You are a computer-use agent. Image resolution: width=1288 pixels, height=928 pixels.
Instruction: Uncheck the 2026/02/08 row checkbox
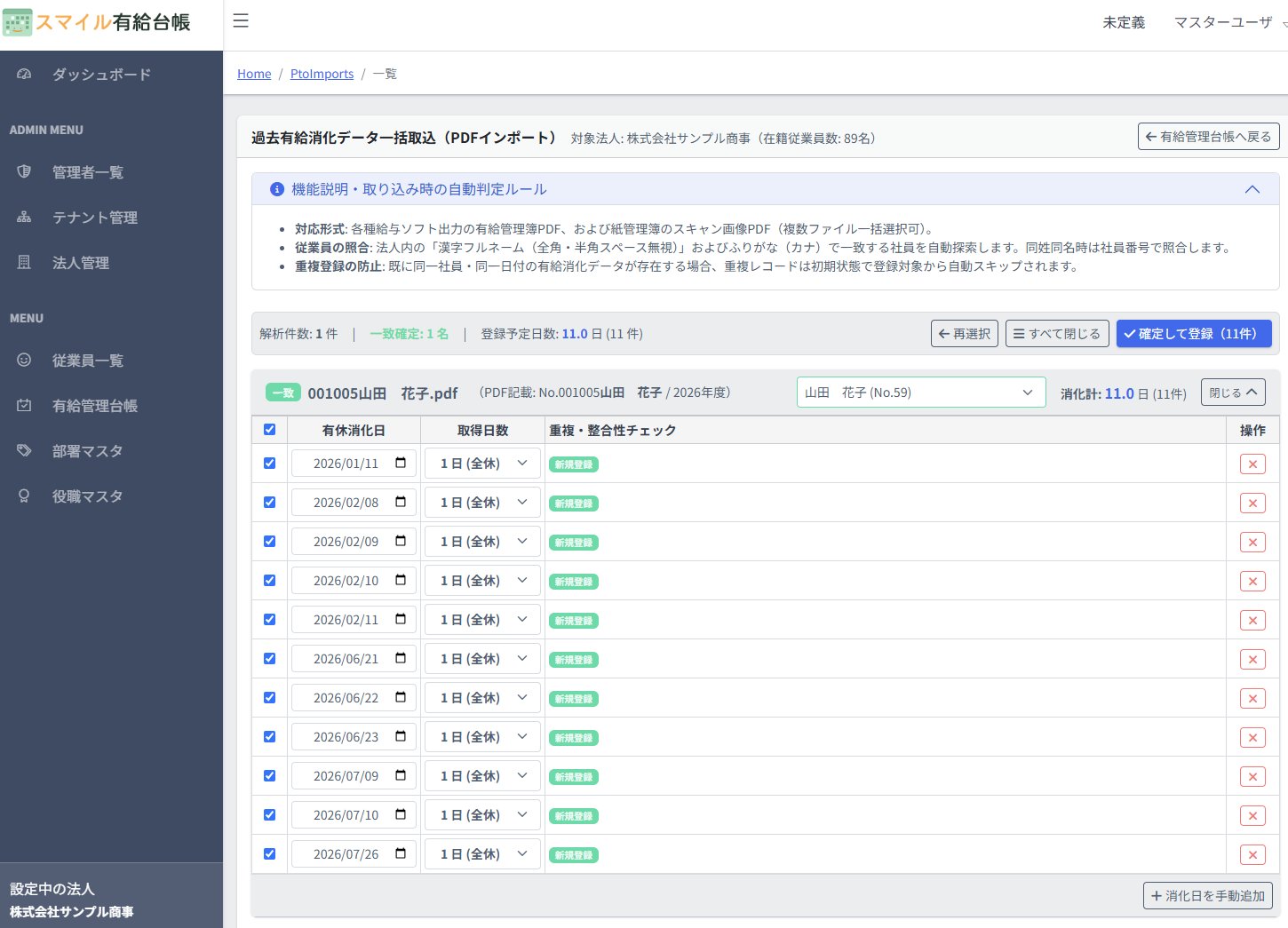click(x=270, y=502)
